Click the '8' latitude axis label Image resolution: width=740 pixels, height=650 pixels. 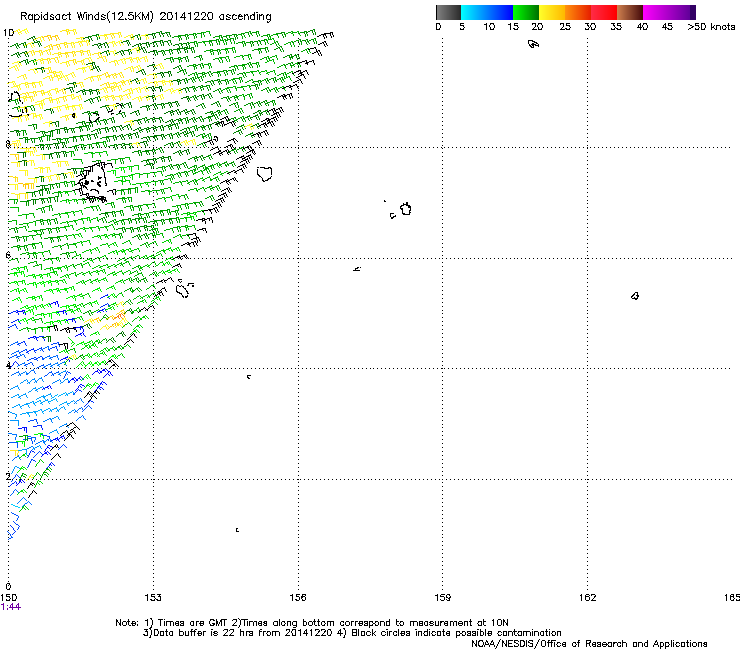8,144
